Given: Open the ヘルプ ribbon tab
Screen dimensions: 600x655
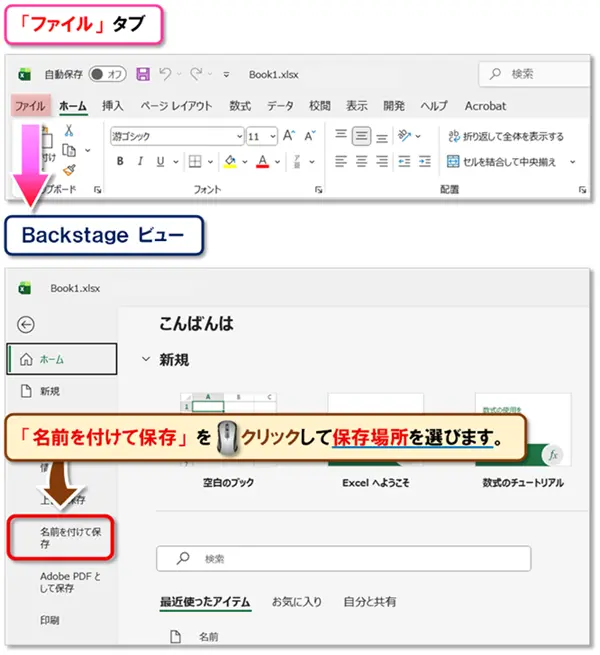Looking at the screenshot, I should click(434, 106).
